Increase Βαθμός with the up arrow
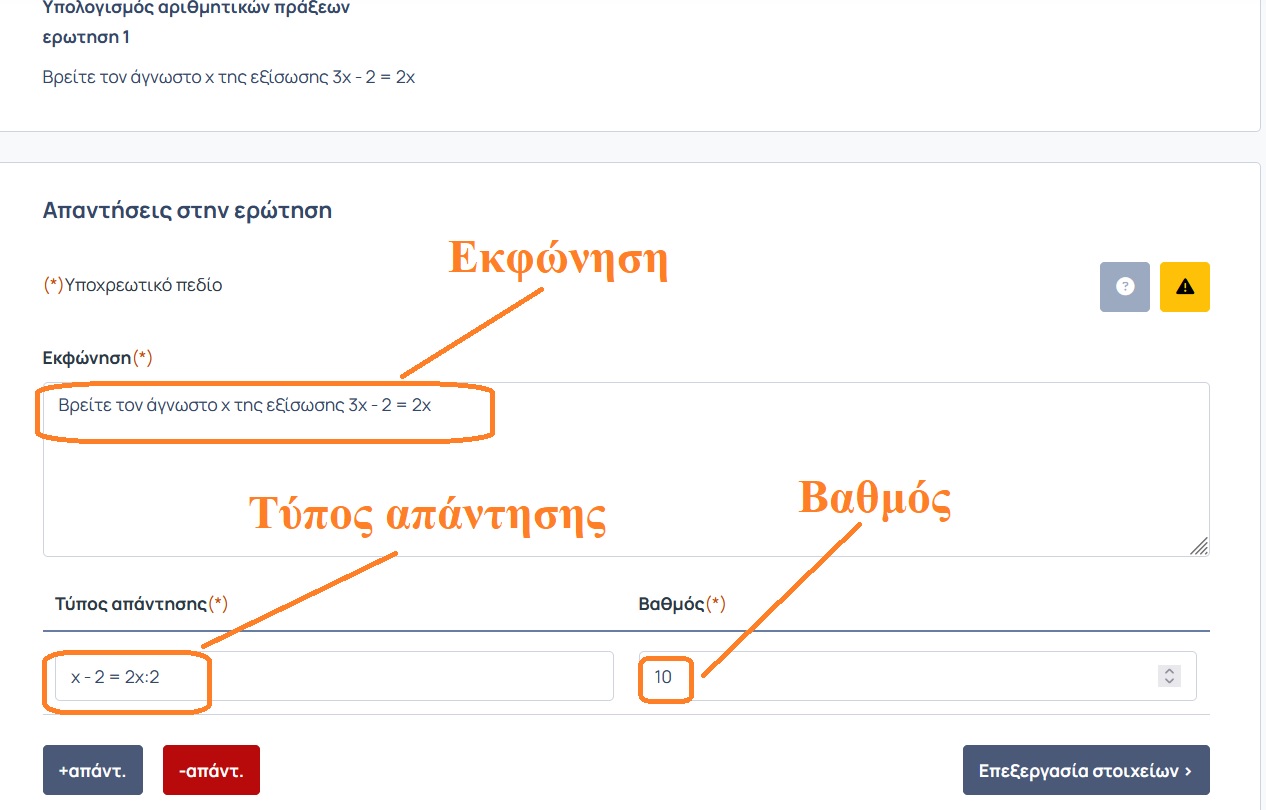 [1169, 671]
